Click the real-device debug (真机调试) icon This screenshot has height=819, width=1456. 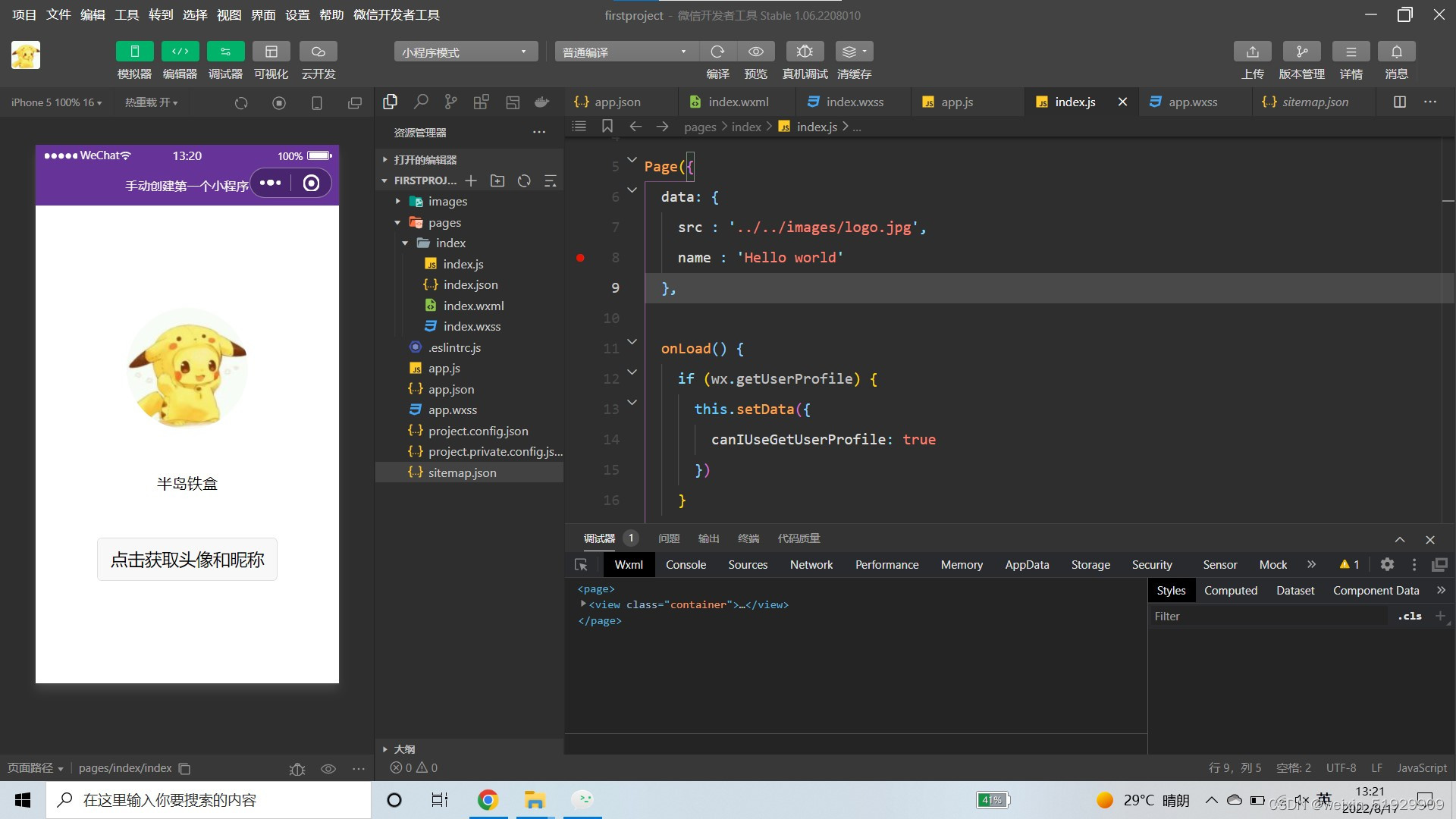(x=805, y=52)
